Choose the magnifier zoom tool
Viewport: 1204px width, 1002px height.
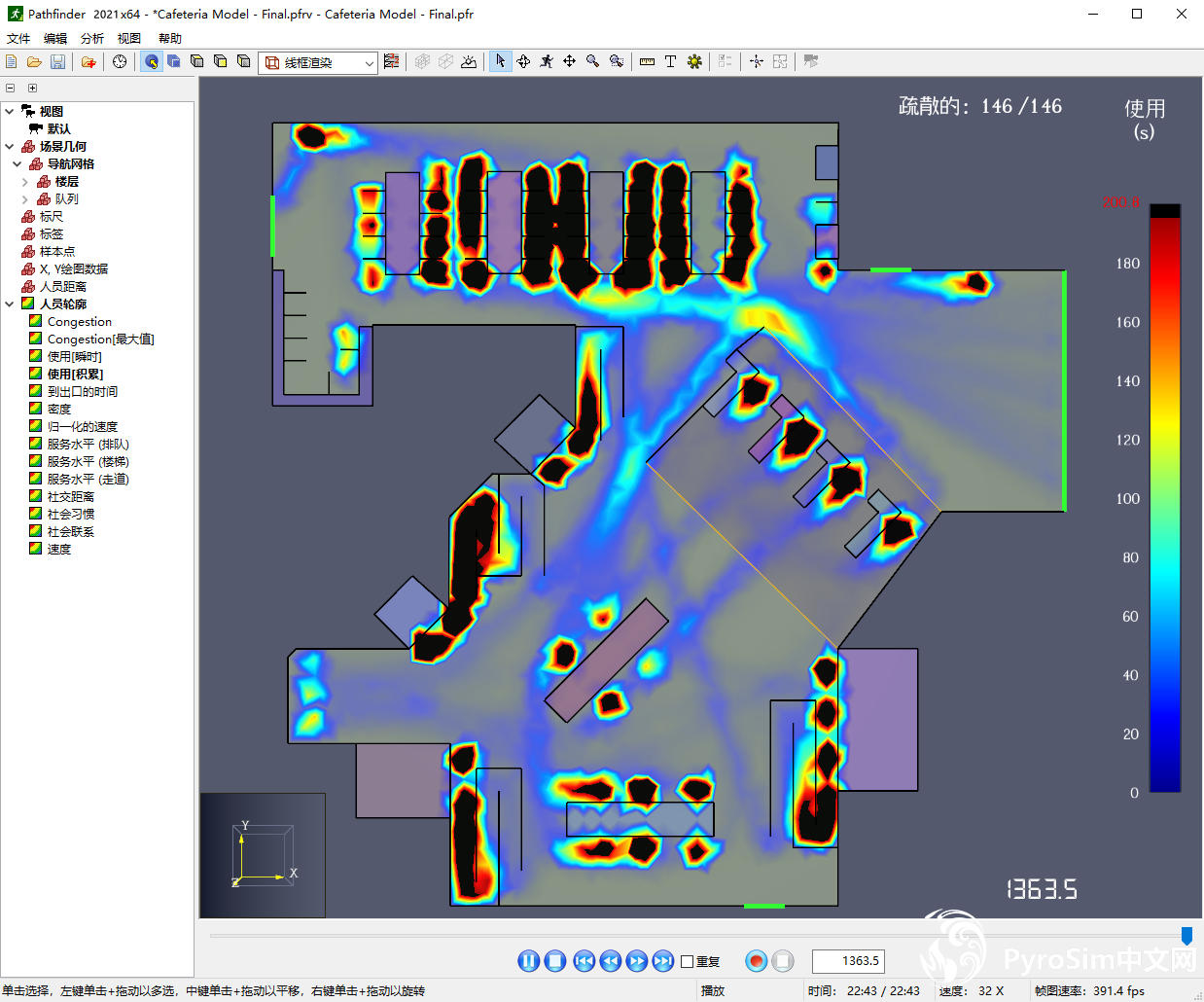click(592, 61)
